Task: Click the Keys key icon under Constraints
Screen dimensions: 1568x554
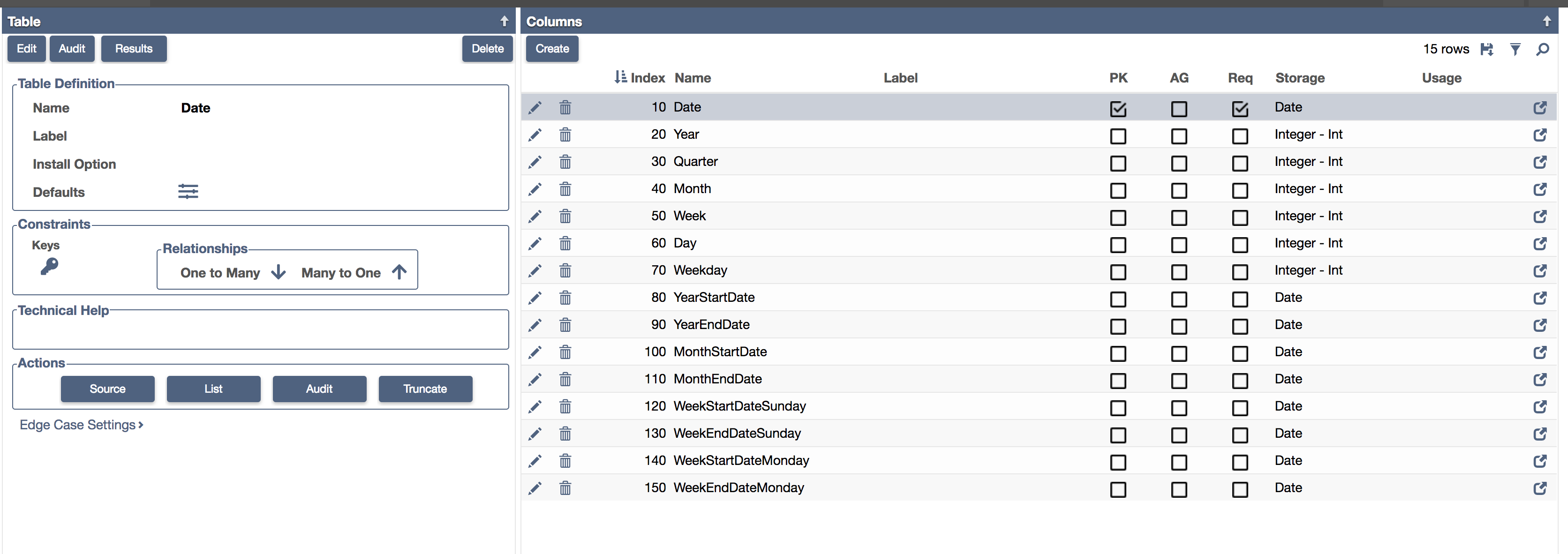Action: [49, 266]
